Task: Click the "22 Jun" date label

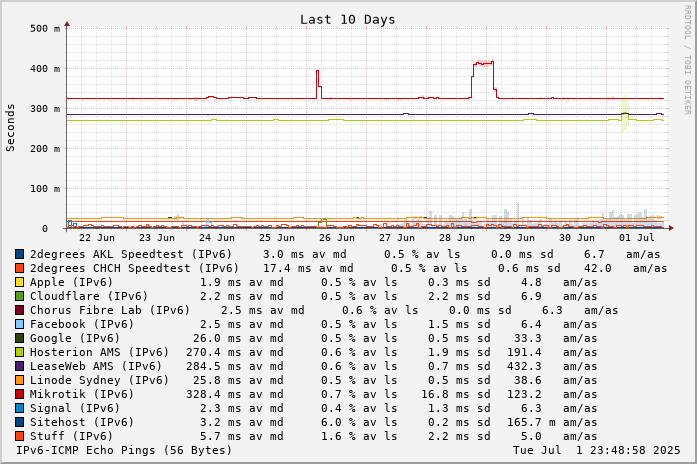Action: (97, 238)
